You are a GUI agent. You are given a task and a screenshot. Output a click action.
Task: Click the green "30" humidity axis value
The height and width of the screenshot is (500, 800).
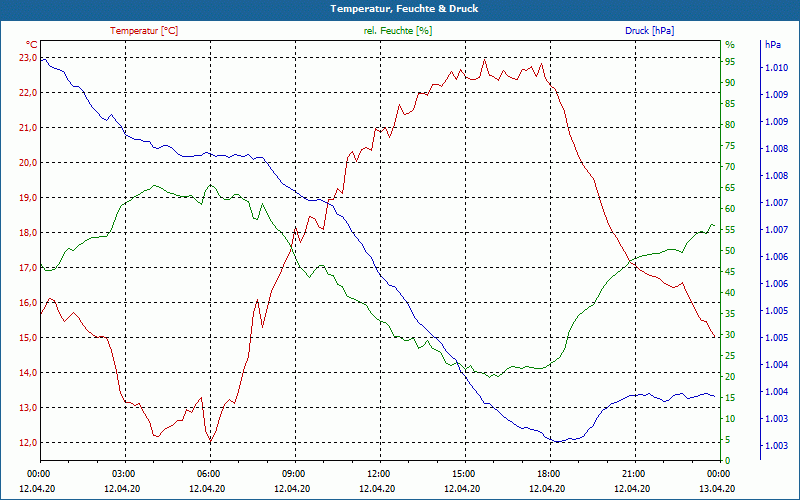point(730,335)
